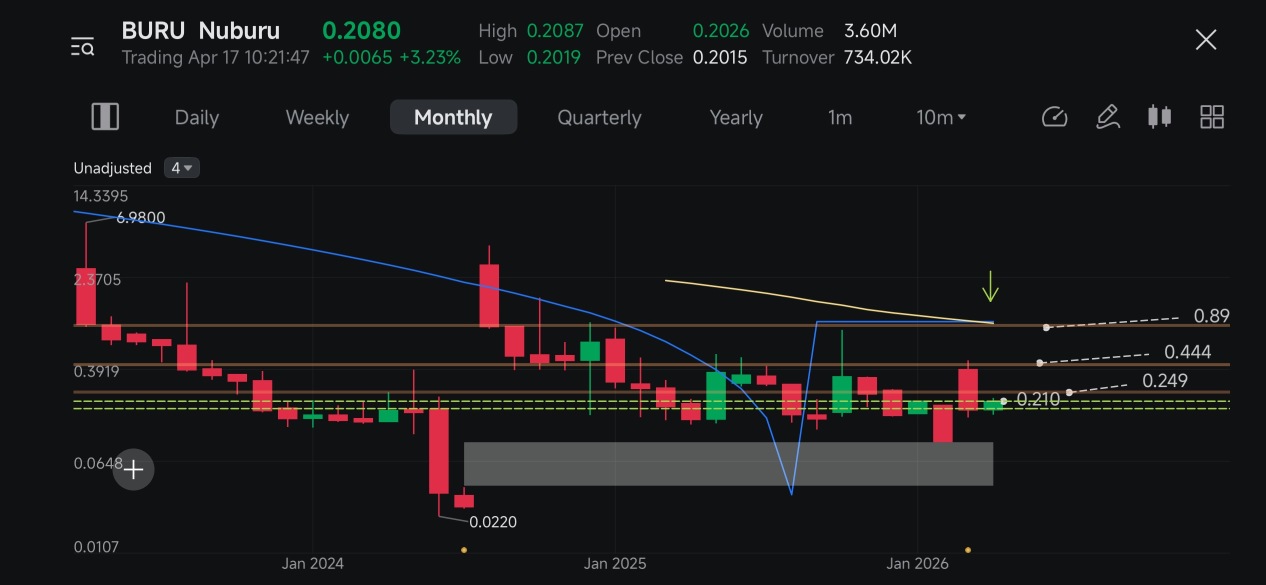Expand the 10m interval dropdown
The height and width of the screenshot is (585, 1266).
pyautogui.click(x=941, y=117)
